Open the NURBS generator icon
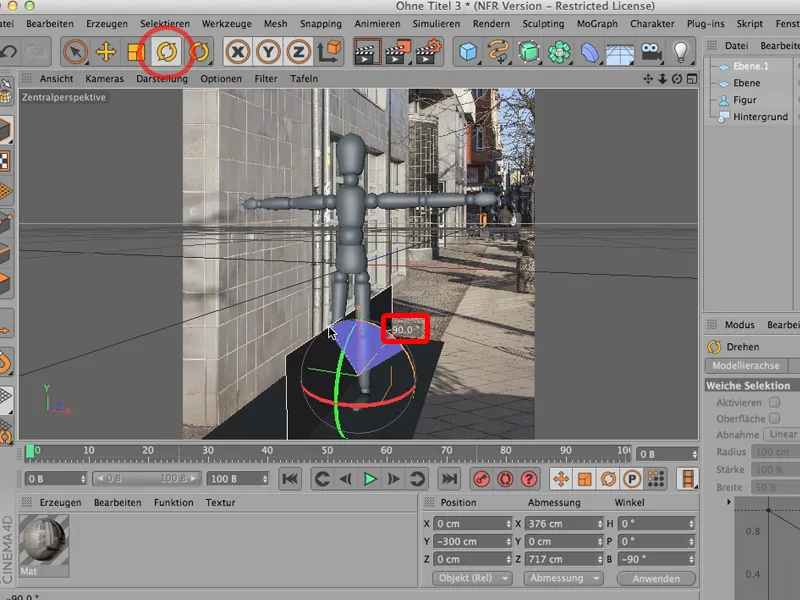The height and width of the screenshot is (600, 800). pyautogui.click(x=529, y=52)
